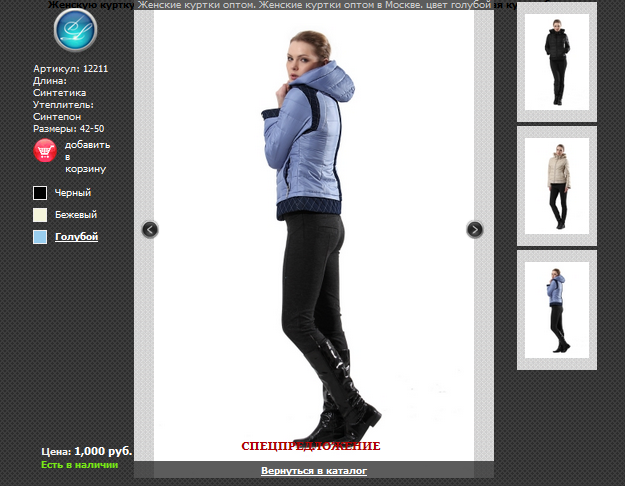This screenshot has width=625, height=486.
Task: Click the red shopping cart icon
Action: [45, 151]
